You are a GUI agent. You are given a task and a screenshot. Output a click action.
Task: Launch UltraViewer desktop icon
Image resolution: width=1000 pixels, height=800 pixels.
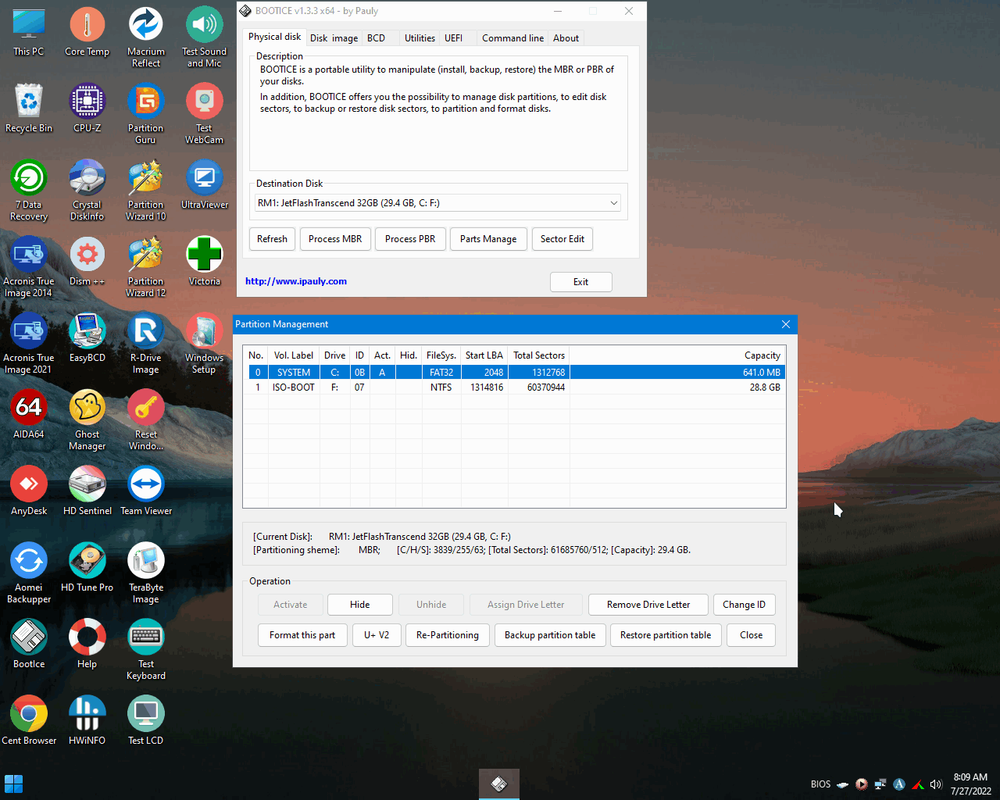pos(204,185)
